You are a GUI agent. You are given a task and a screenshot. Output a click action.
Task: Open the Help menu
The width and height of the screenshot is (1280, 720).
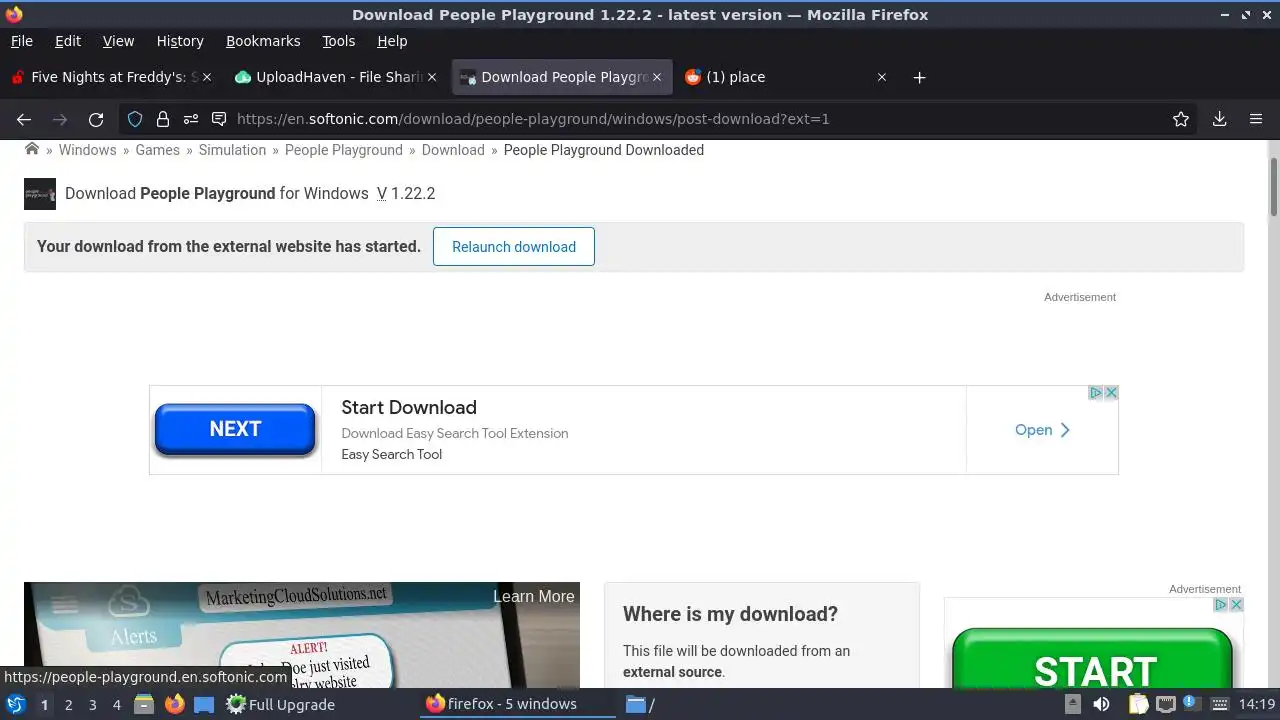392,41
